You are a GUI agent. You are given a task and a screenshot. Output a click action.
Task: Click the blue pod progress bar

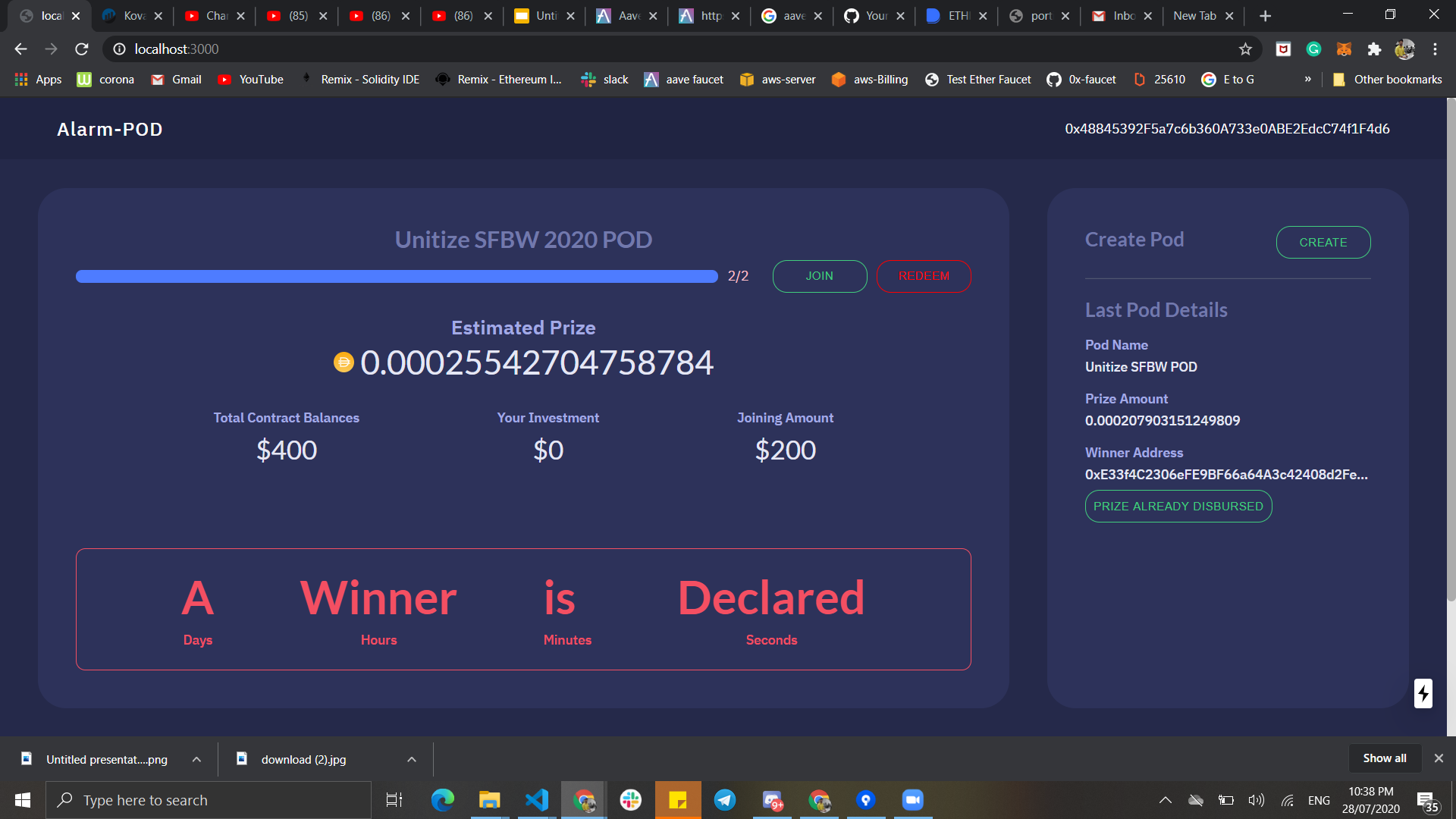[x=397, y=276]
